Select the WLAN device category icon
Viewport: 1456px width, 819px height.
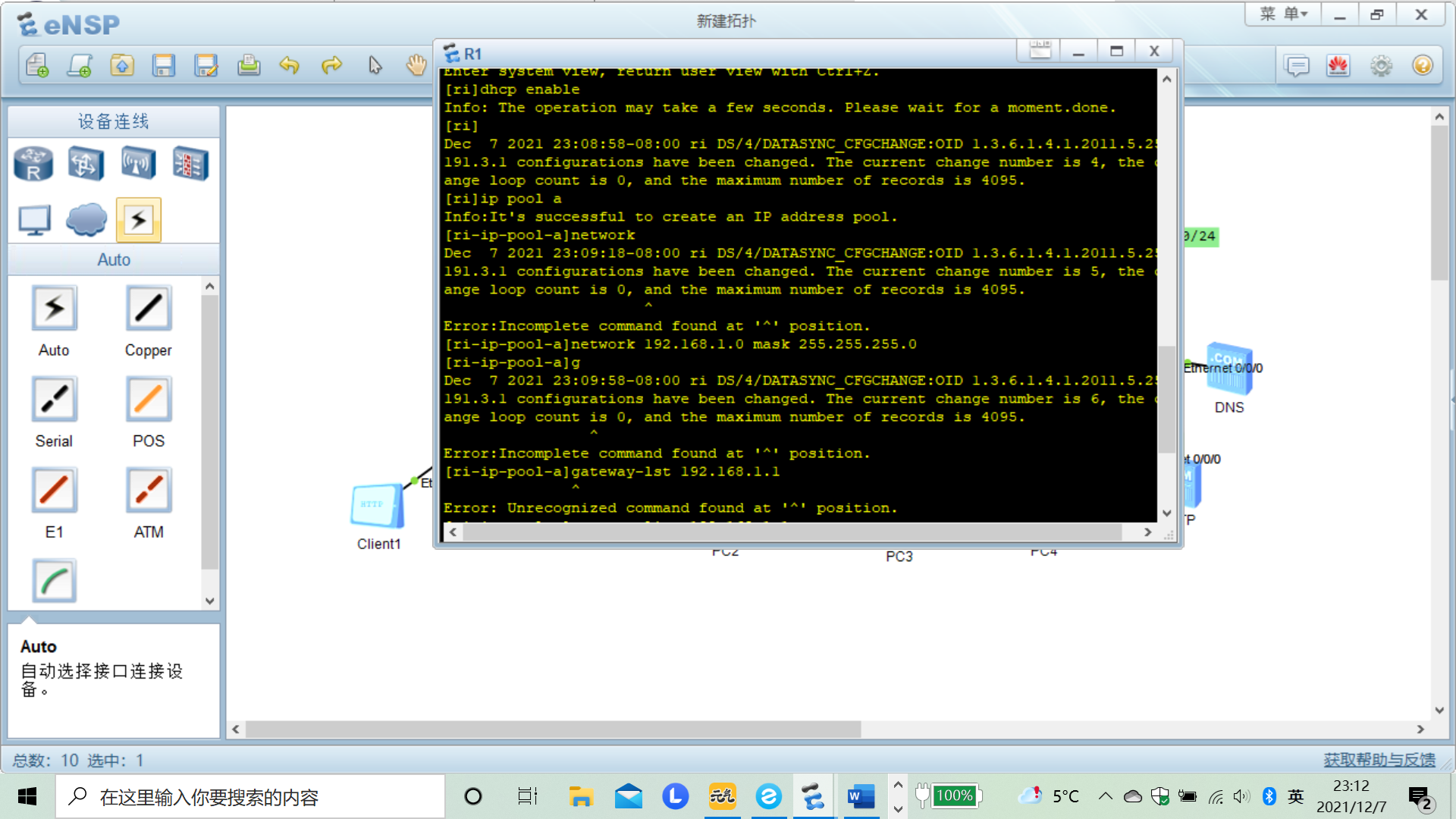coord(138,164)
